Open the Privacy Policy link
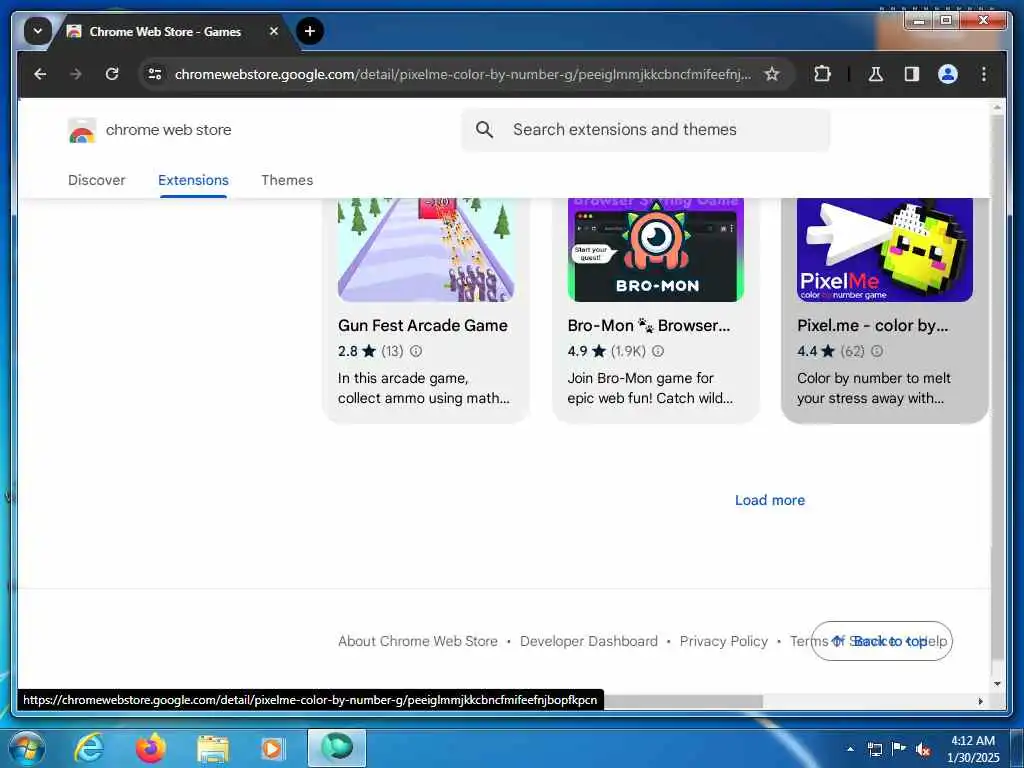 (x=724, y=641)
